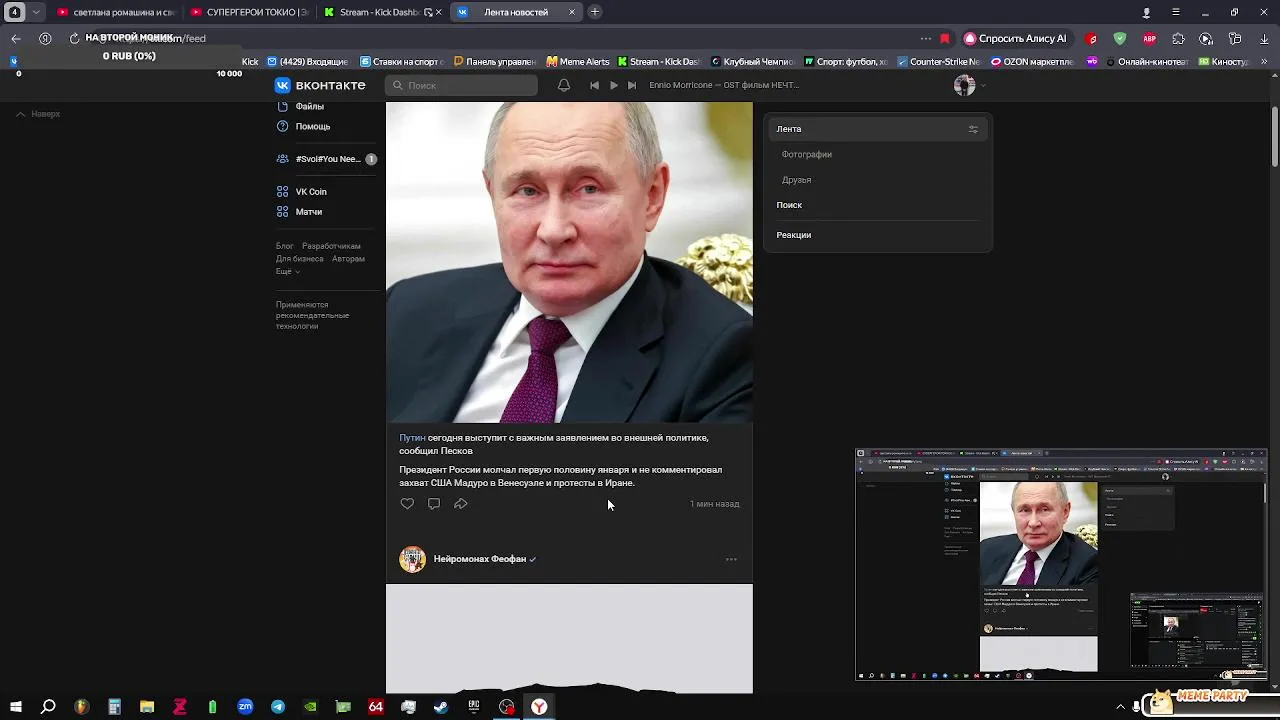Open the OZON маркетплейс bookmark
The image size is (1280, 720).
coord(1031,61)
